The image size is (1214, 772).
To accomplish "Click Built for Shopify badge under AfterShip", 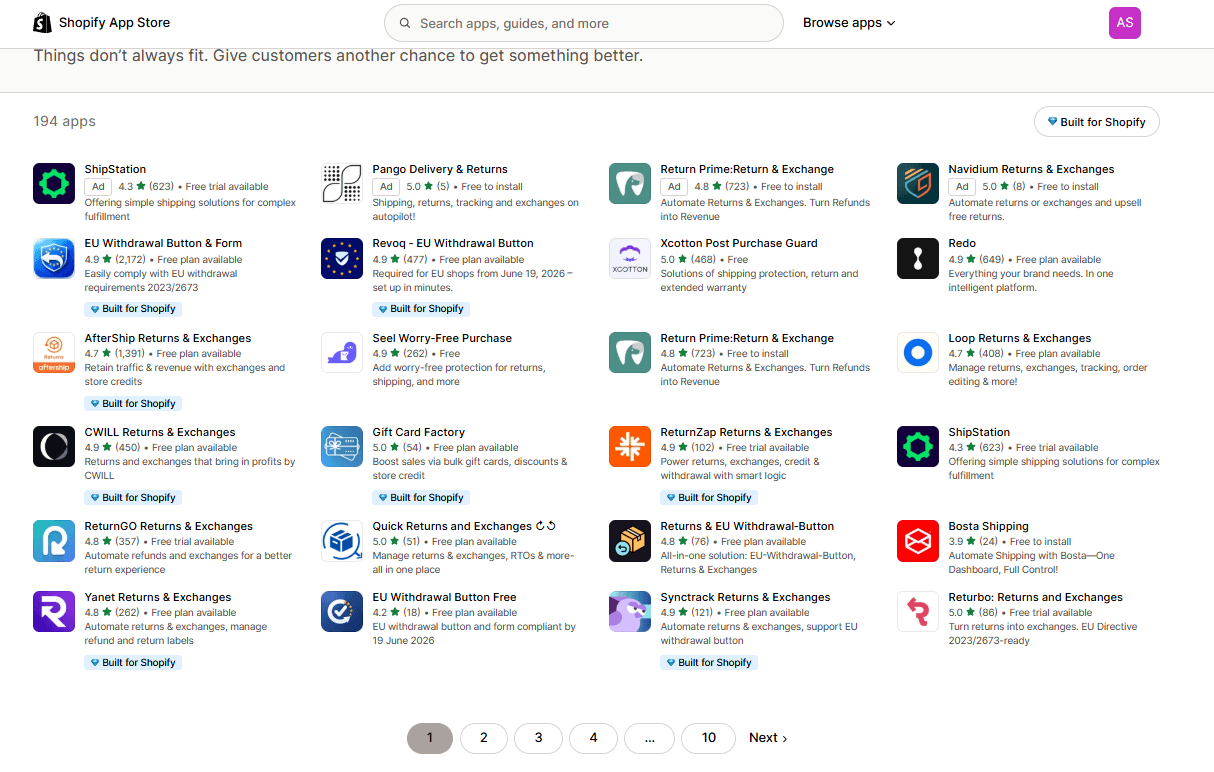I will (133, 403).
